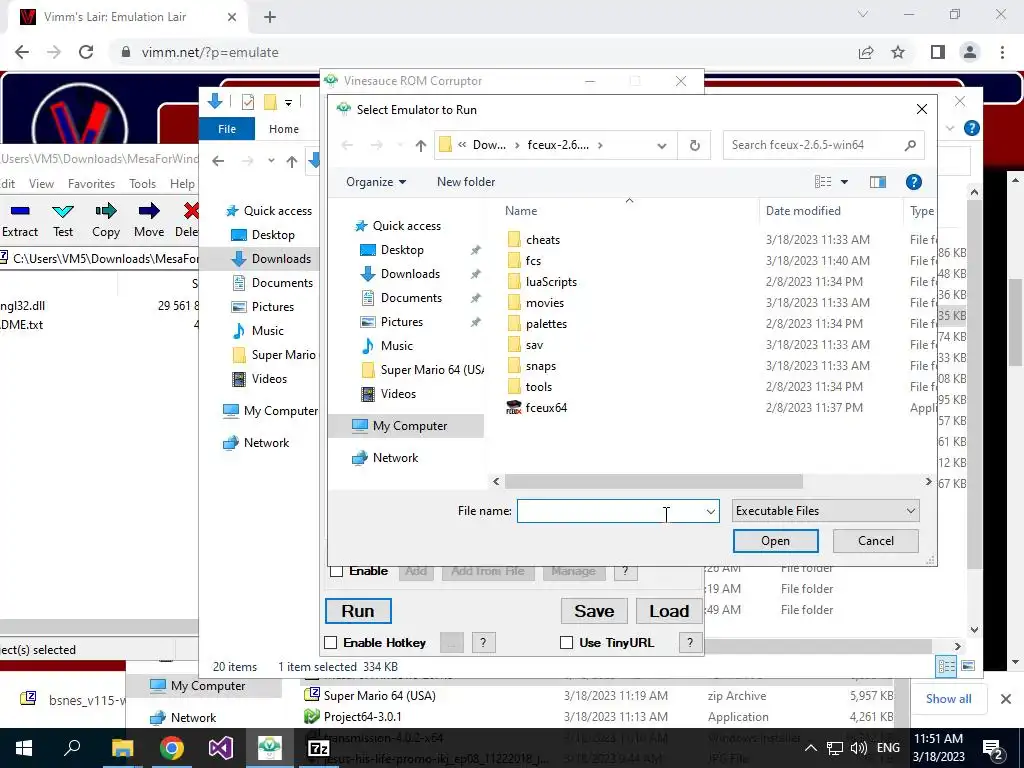This screenshot has width=1024, height=768.
Task: Click the Save button in ROM Corruptor
Action: (x=594, y=611)
